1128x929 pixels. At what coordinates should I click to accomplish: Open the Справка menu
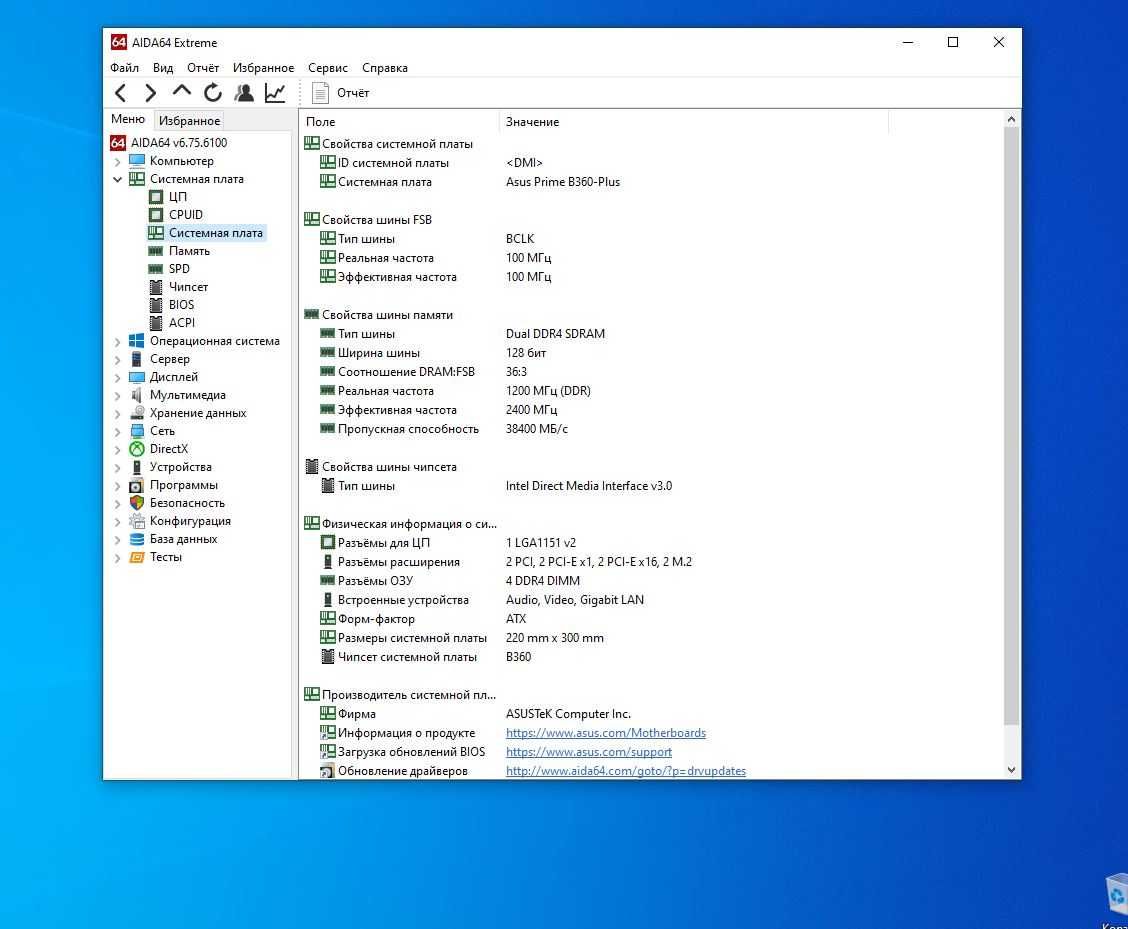[385, 68]
